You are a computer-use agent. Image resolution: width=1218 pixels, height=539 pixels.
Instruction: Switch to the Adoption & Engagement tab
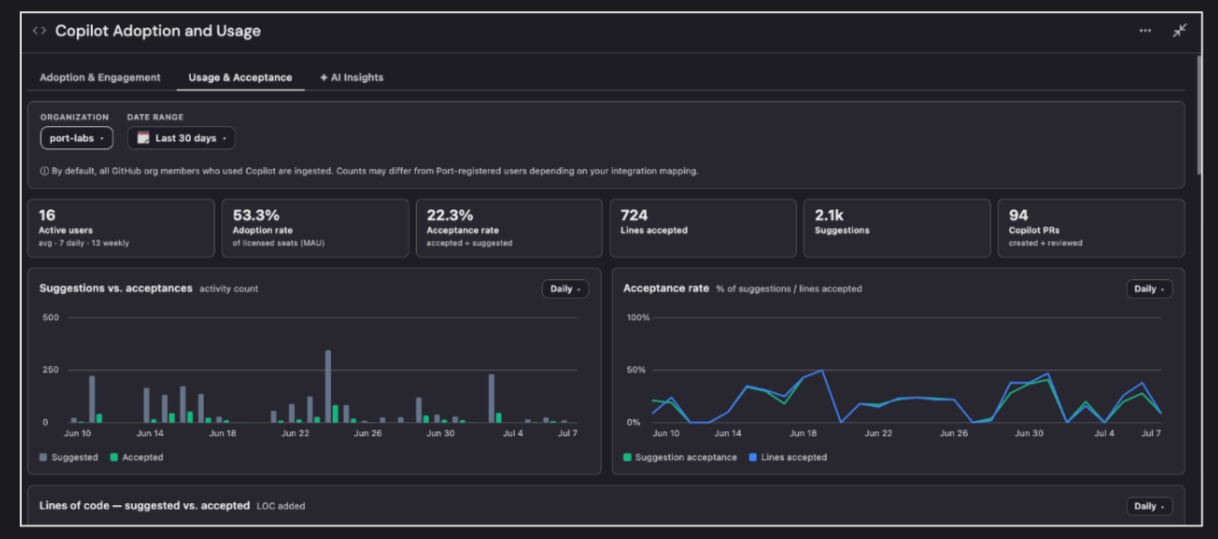click(100, 77)
